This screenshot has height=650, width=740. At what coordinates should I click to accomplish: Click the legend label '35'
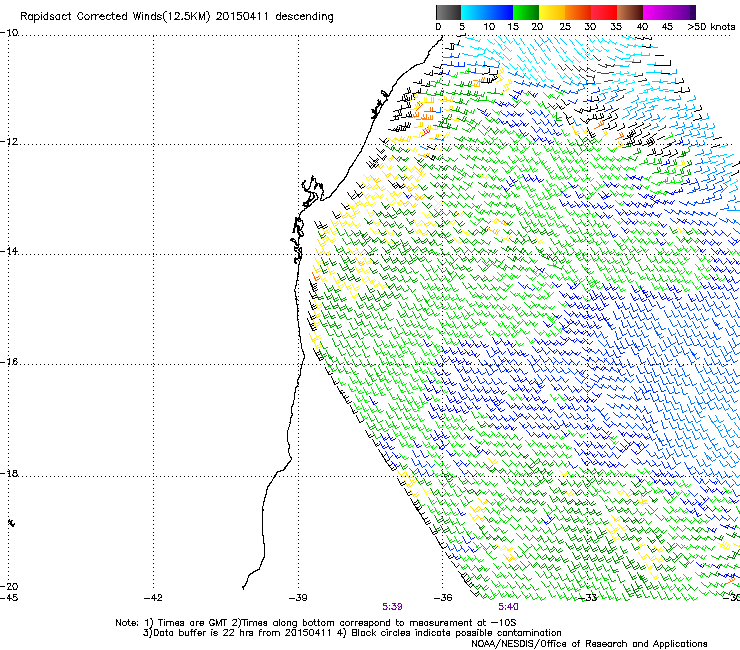[x=616, y=27]
